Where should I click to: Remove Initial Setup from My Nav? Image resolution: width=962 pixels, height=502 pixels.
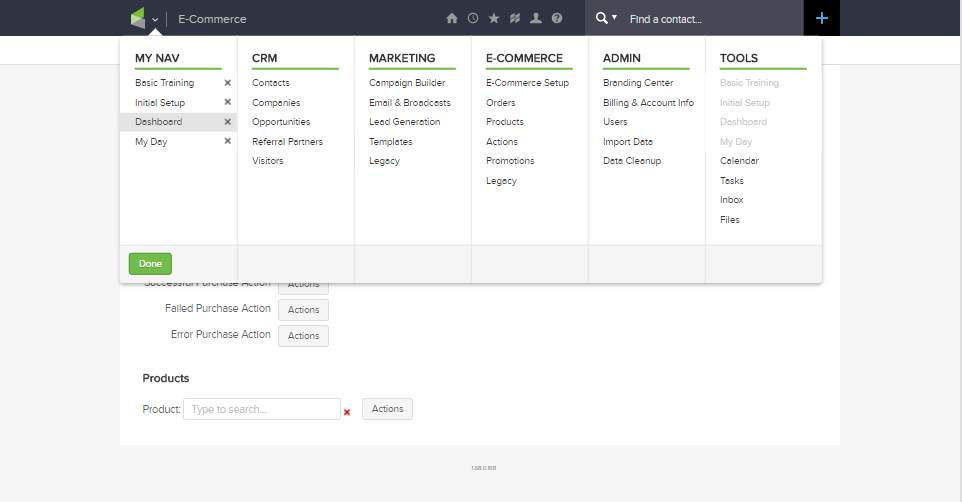coord(228,102)
